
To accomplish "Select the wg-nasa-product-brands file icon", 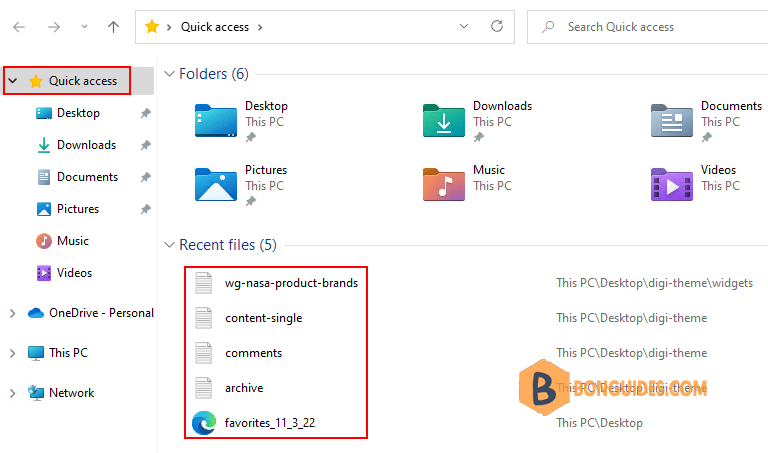I will coord(204,283).
